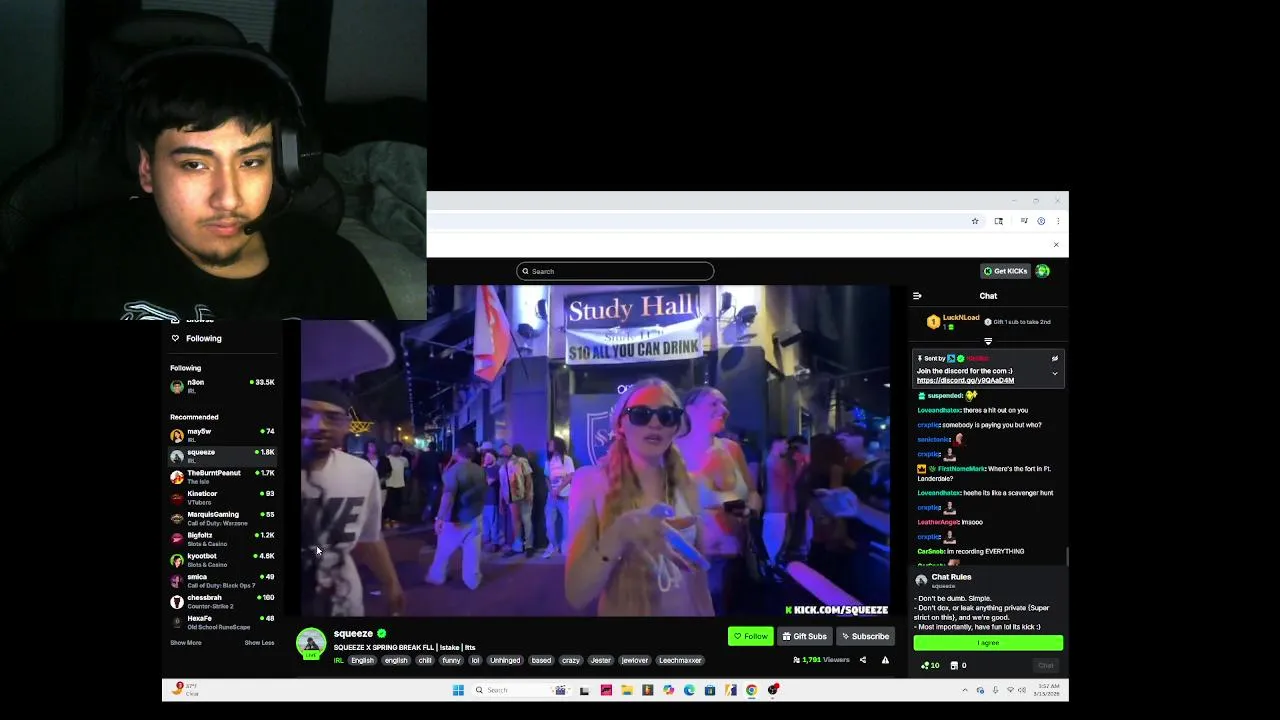This screenshot has height=720, width=1280.
Task: Bookmark page with Chrome star icon
Action: click(975, 221)
